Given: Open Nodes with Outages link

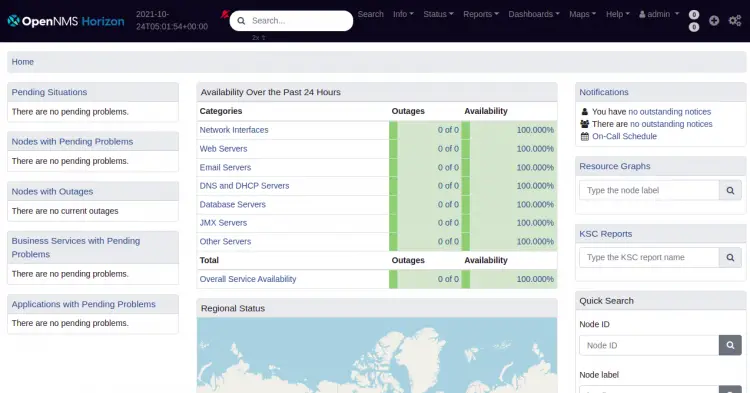Looking at the screenshot, I should 52,191.
